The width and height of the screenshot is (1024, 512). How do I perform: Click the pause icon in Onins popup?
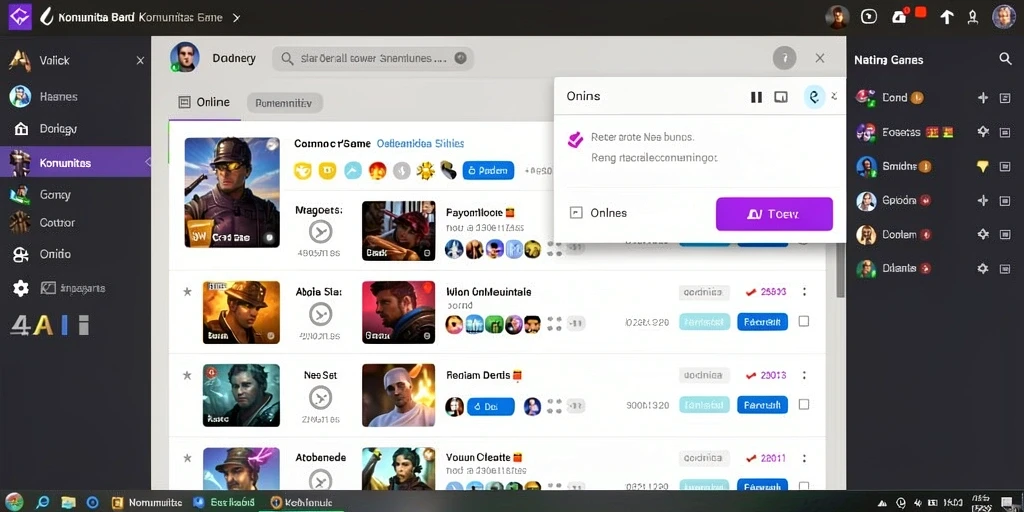point(756,97)
